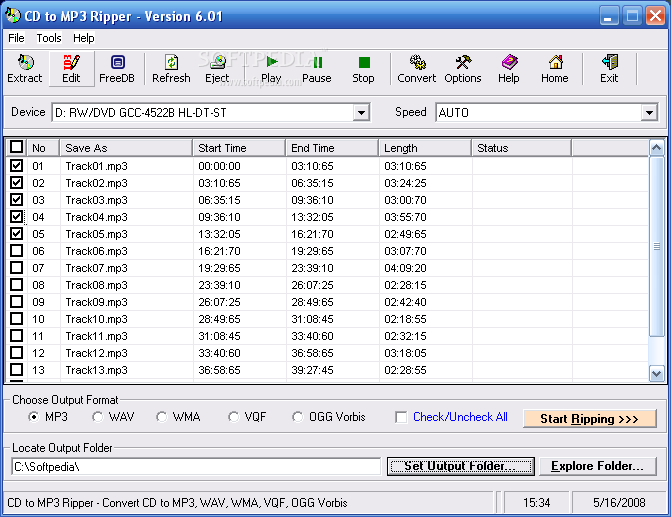
Task: Click the track list scrollbar thumb
Action: (x=656, y=247)
